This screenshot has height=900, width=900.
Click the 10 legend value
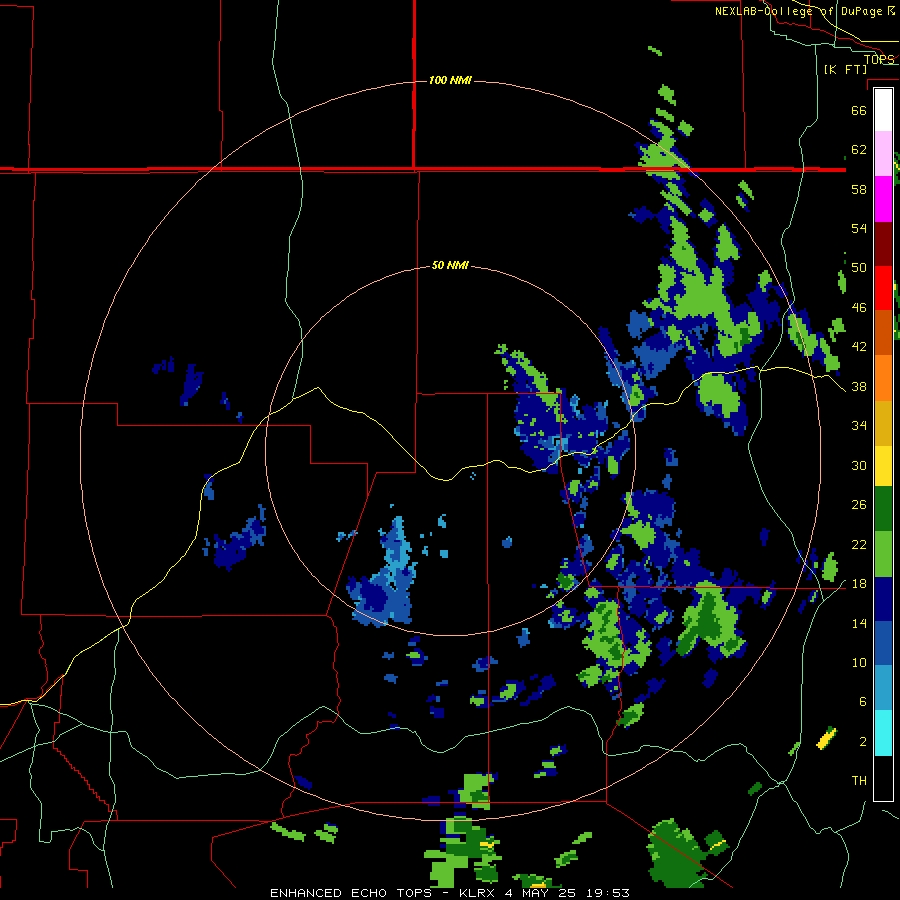click(x=859, y=662)
